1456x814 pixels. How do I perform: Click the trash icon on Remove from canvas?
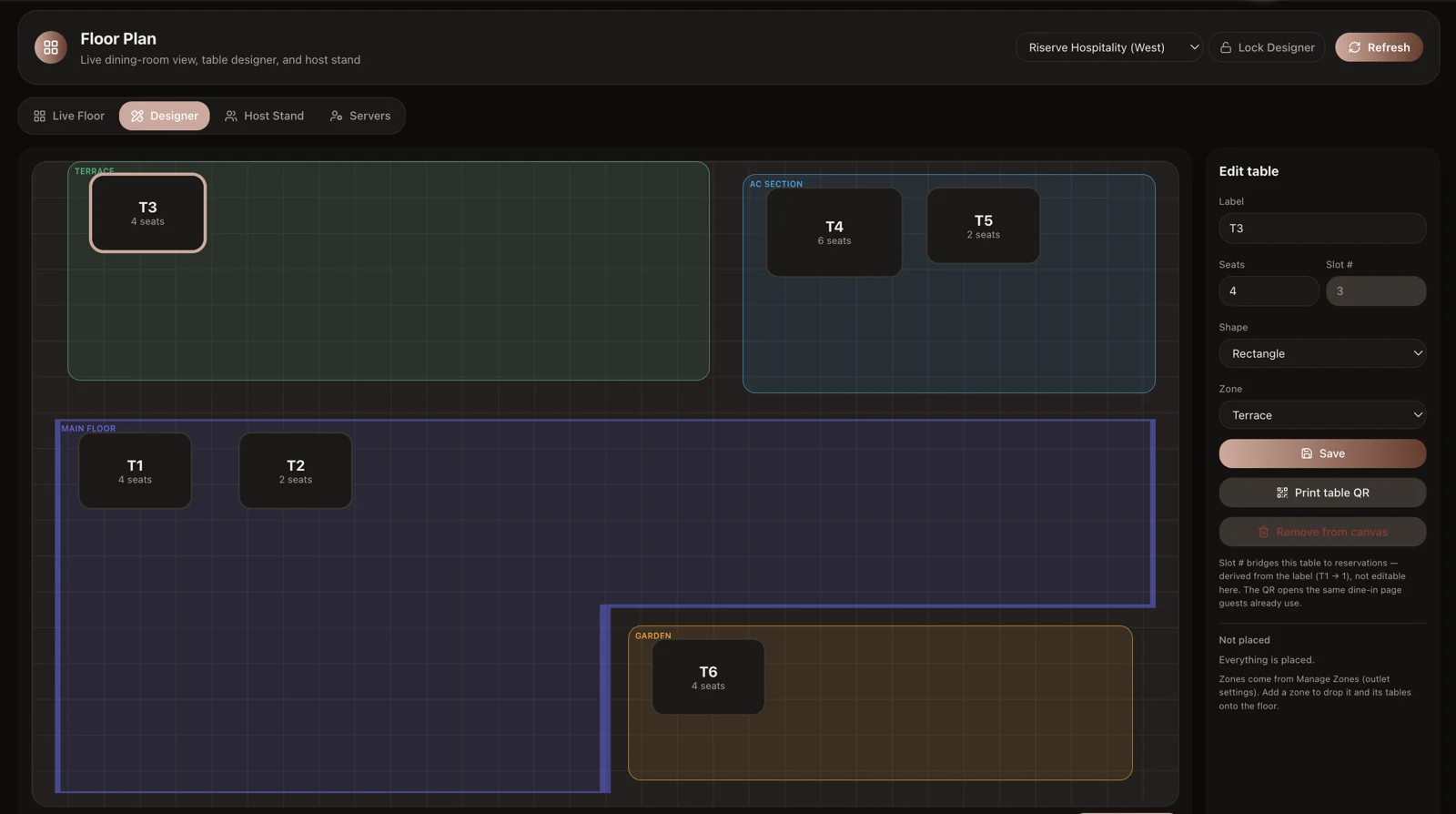pos(1263,532)
